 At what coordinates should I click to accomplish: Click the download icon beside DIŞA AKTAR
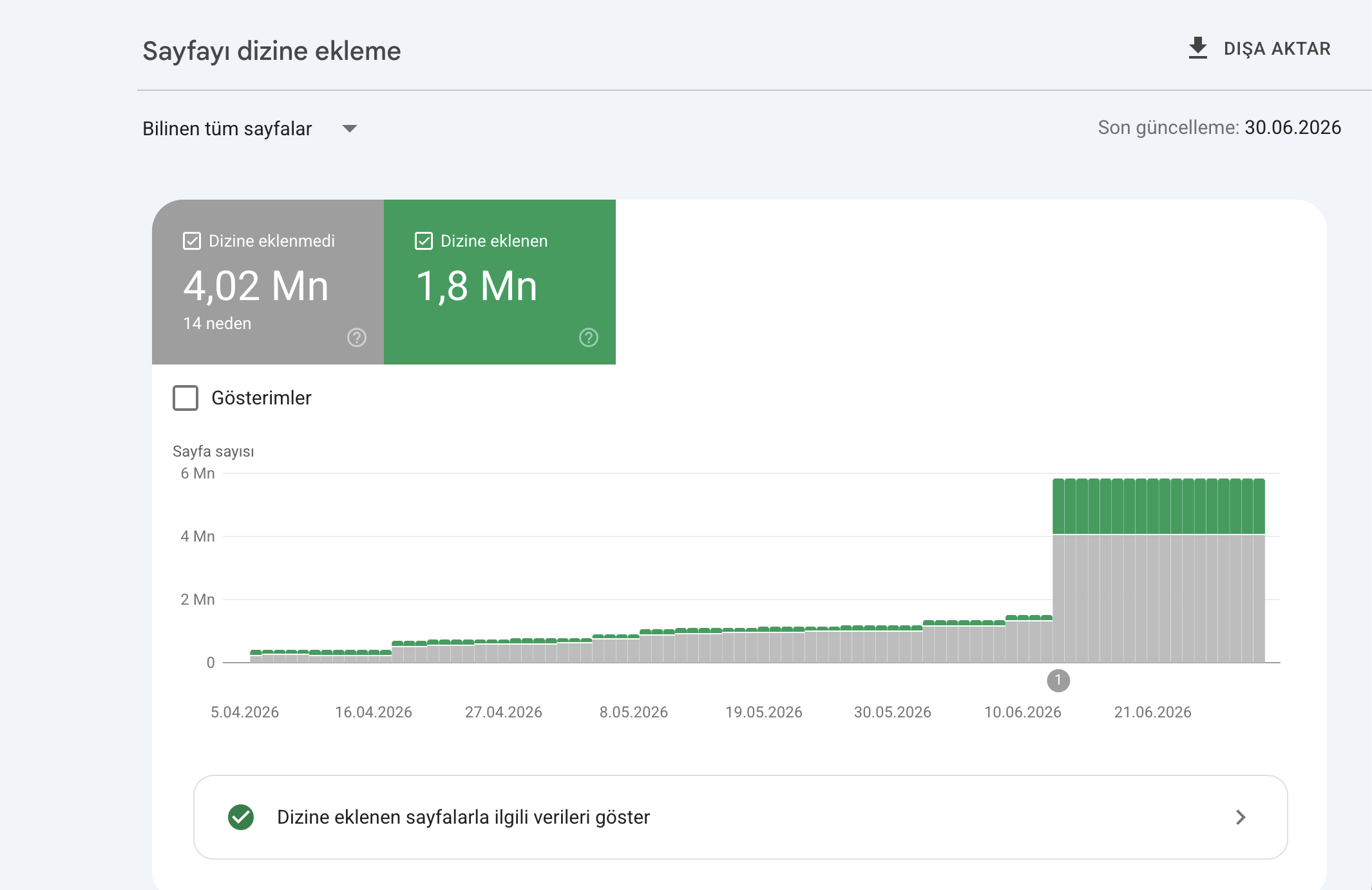coord(1197,48)
